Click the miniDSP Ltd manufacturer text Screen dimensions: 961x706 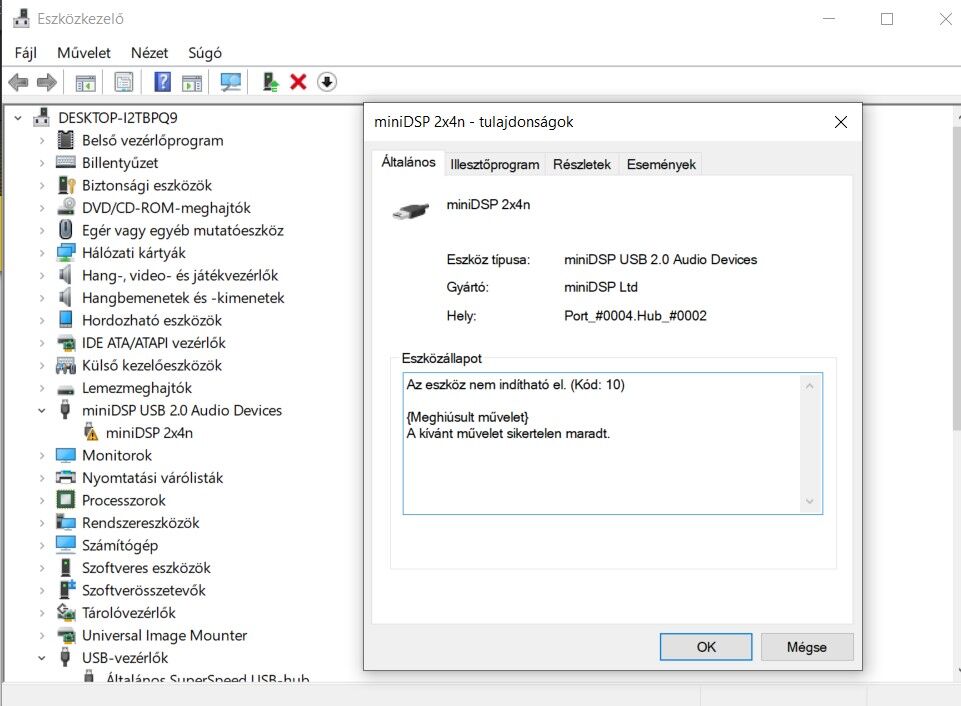tap(601, 287)
